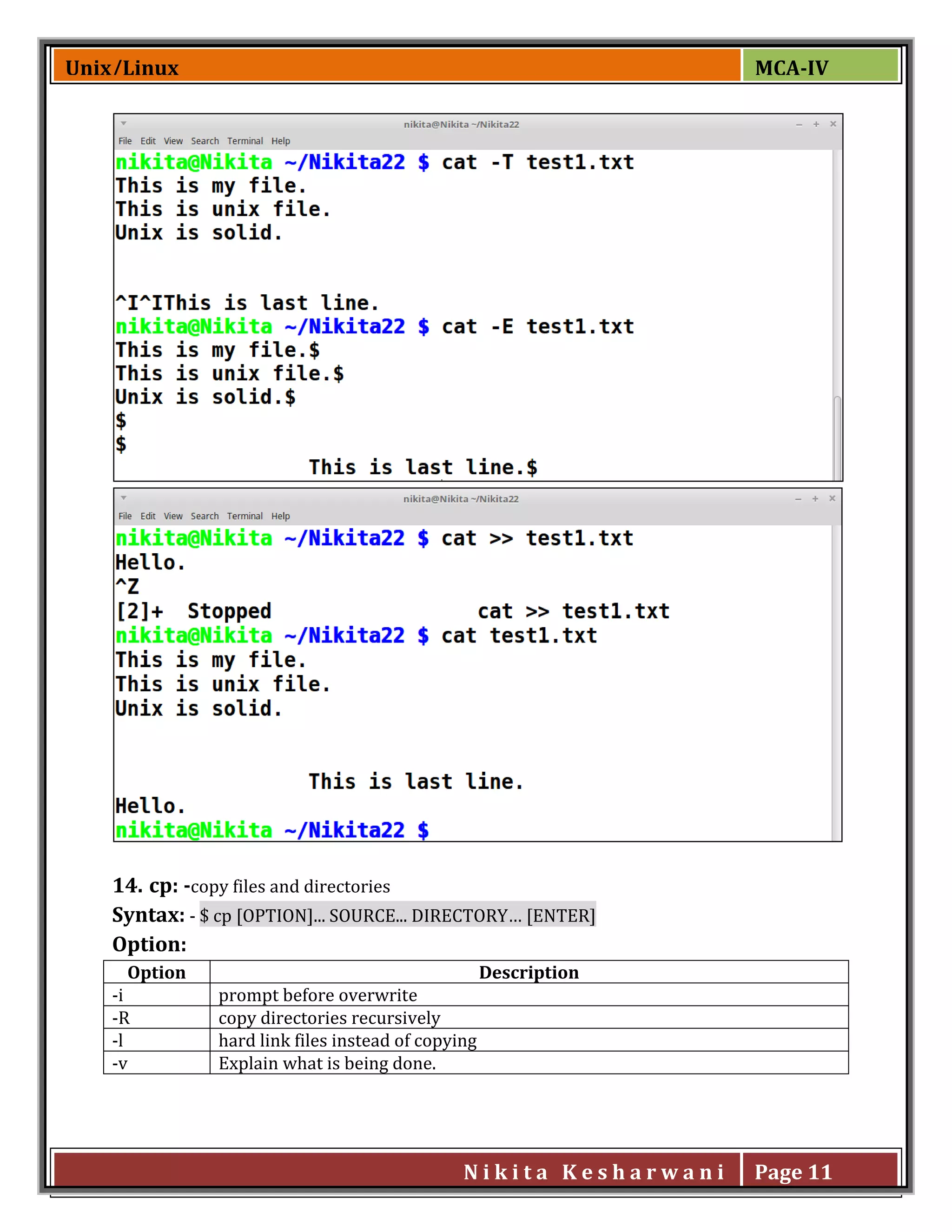Click 'Nikita Kesharwani' footer author name
952x1232 pixels.
[595, 1172]
